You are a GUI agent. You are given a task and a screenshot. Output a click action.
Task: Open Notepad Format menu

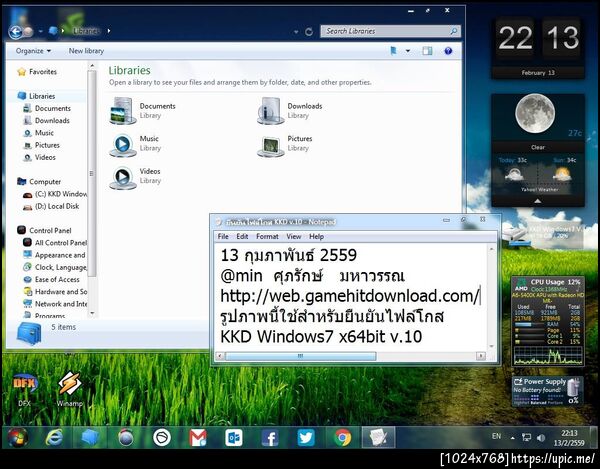(267, 236)
